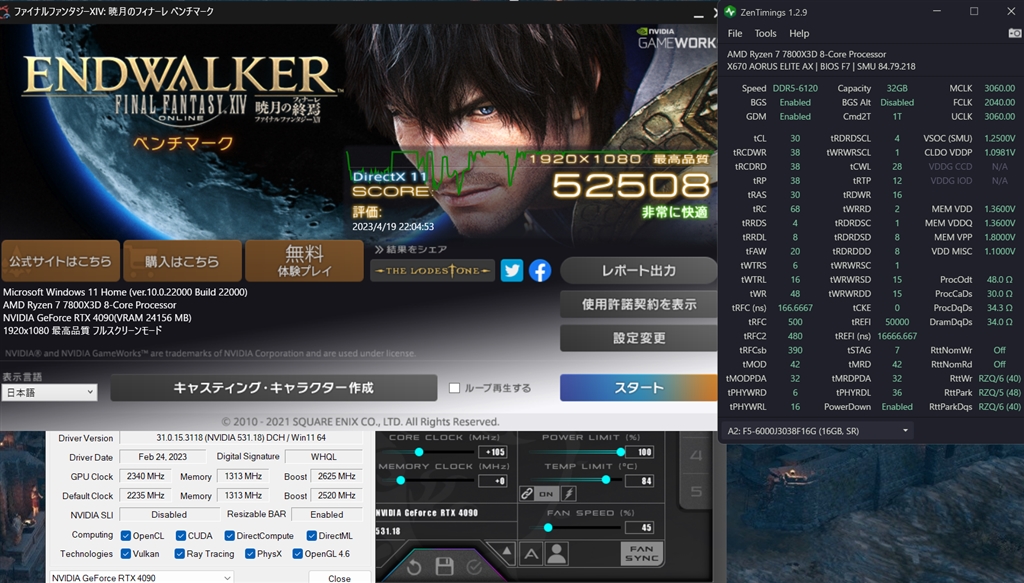
Task: Click the benchmark score 52508
Action: click(x=631, y=185)
